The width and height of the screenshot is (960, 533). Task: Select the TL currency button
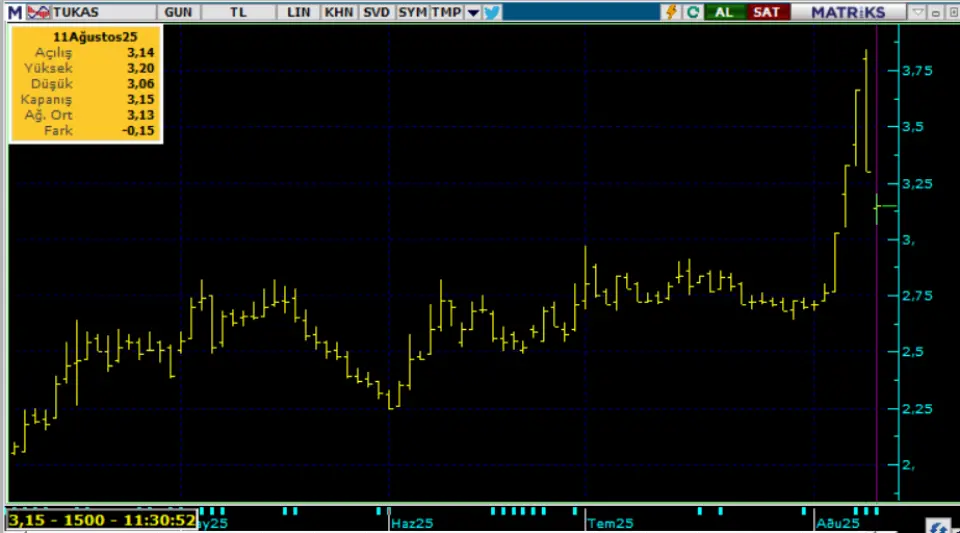pos(238,12)
